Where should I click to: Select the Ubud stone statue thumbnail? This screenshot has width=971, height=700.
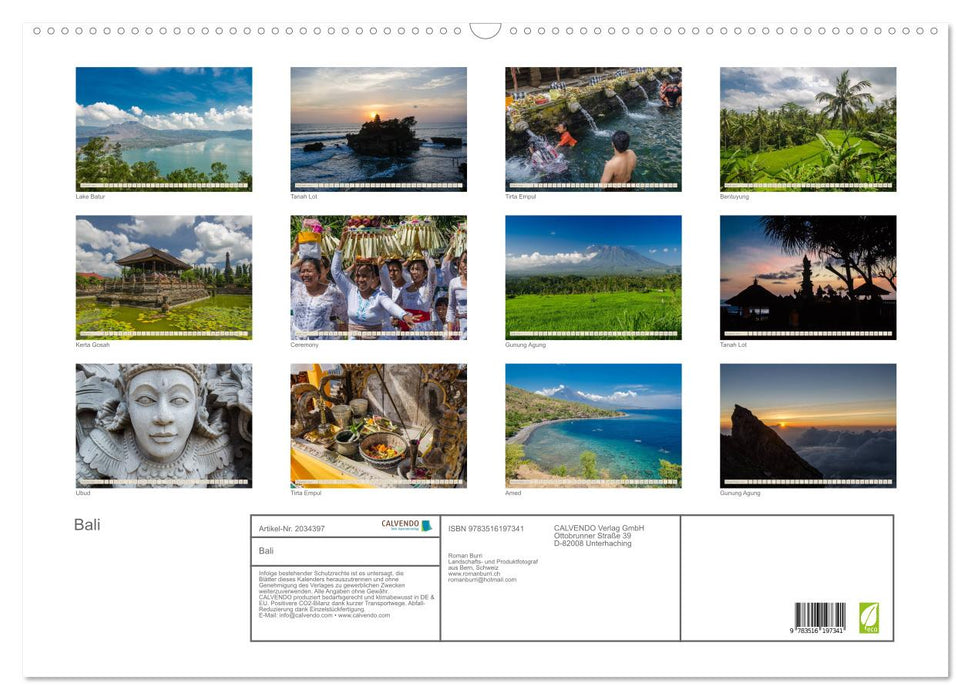coord(163,425)
